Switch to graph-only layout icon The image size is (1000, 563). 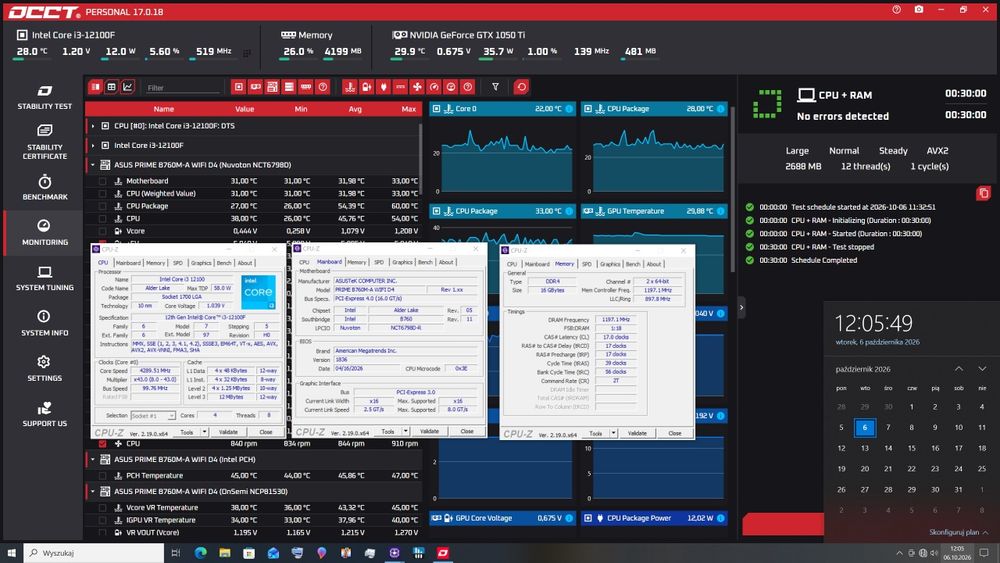tap(128, 87)
